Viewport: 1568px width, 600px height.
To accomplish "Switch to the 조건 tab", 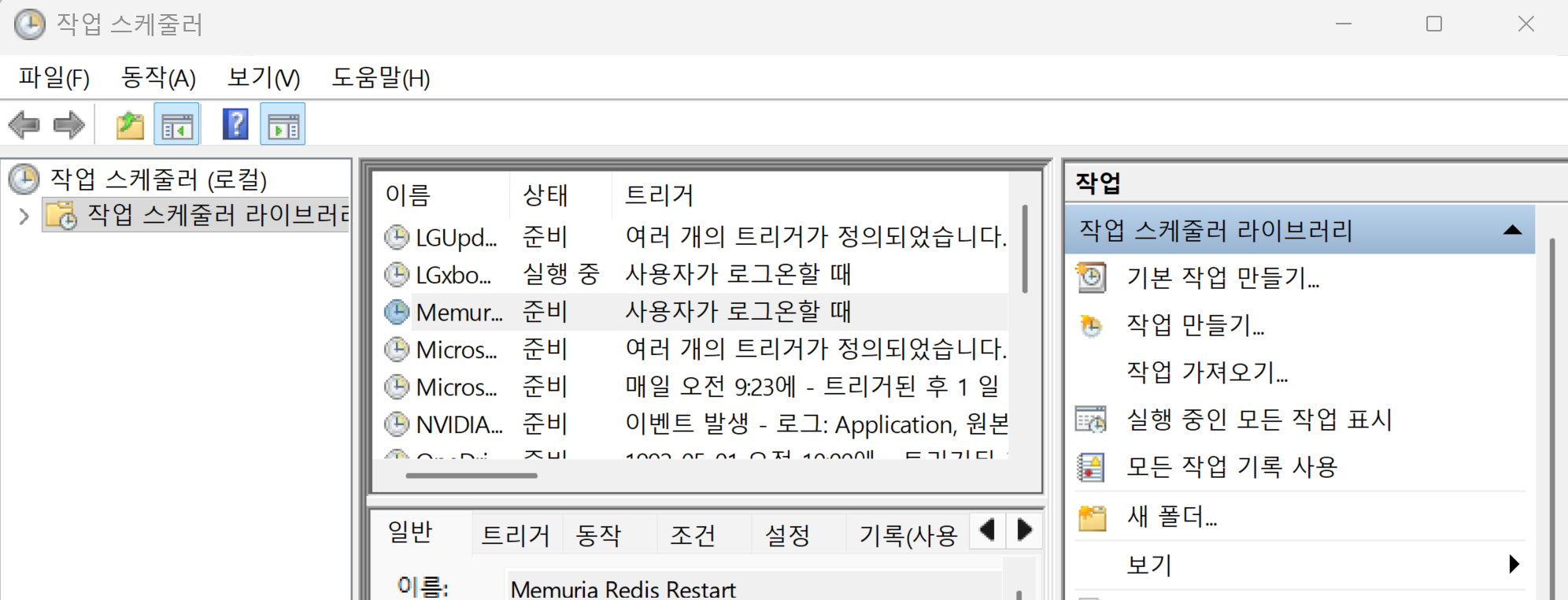I will click(x=693, y=535).
